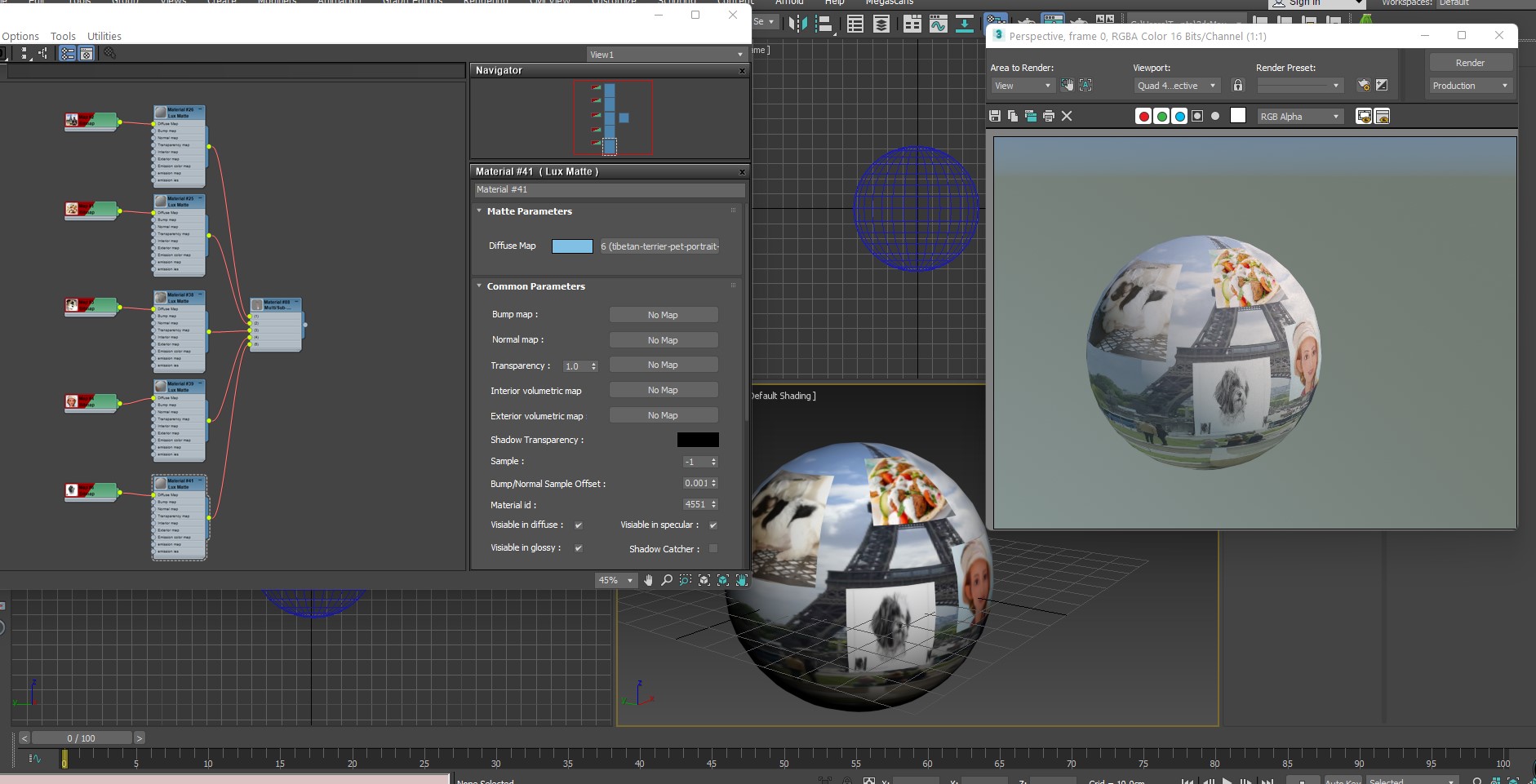The width and height of the screenshot is (1536, 784).
Task: Open render setup teapot icon
Action: tap(1363, 86)
